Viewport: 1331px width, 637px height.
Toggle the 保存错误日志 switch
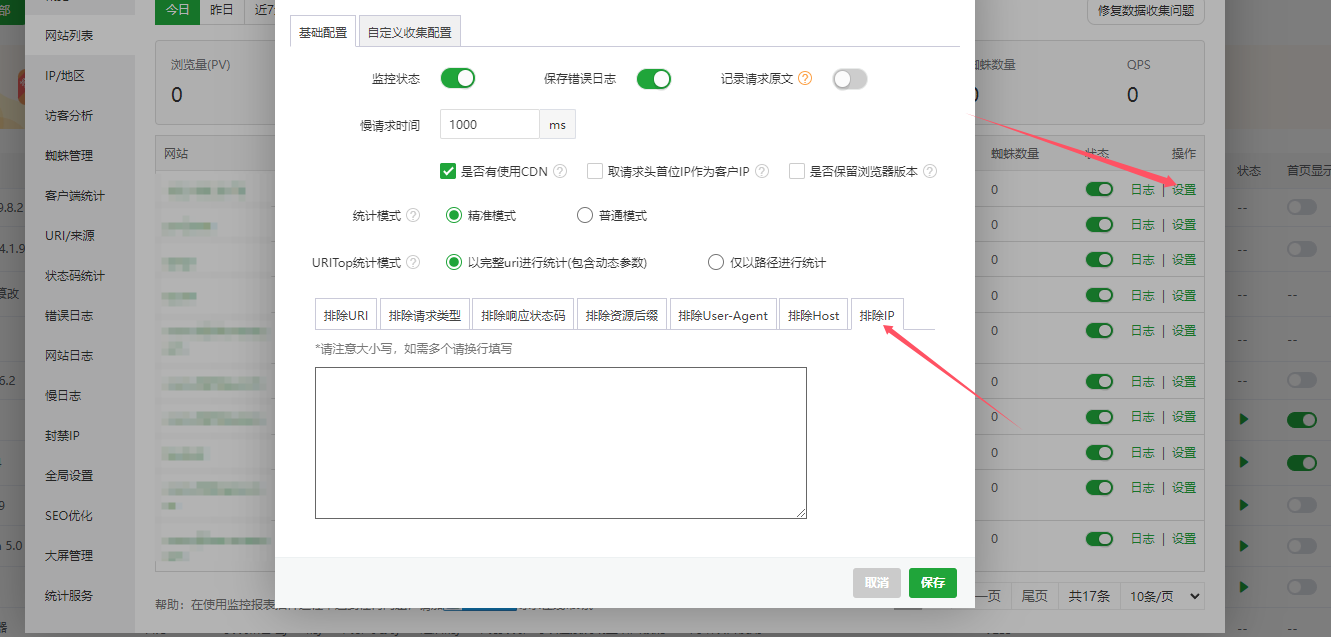click(654, 79)
